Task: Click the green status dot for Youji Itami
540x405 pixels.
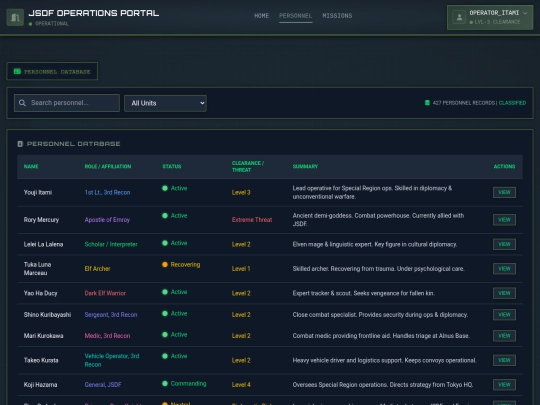Action: point(165,188)
